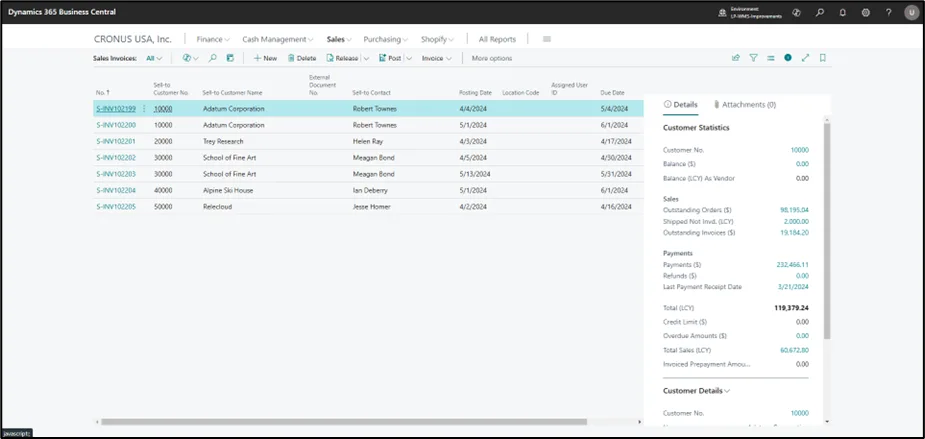Open invoice S-INV102201

coord(116,142)
